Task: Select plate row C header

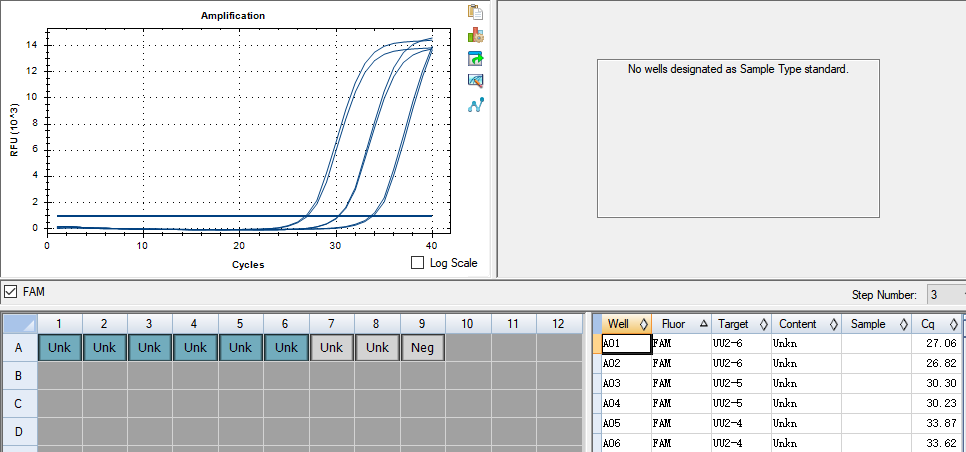Action: 19,404
